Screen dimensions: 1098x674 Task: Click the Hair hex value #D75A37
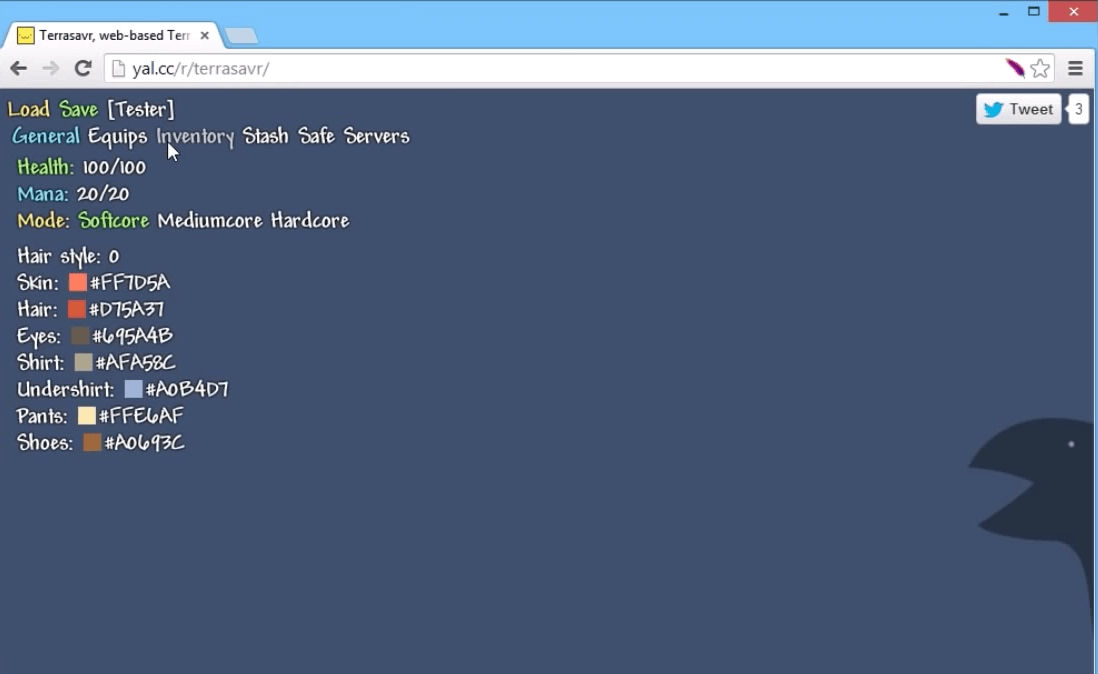[x=127, y=309]
